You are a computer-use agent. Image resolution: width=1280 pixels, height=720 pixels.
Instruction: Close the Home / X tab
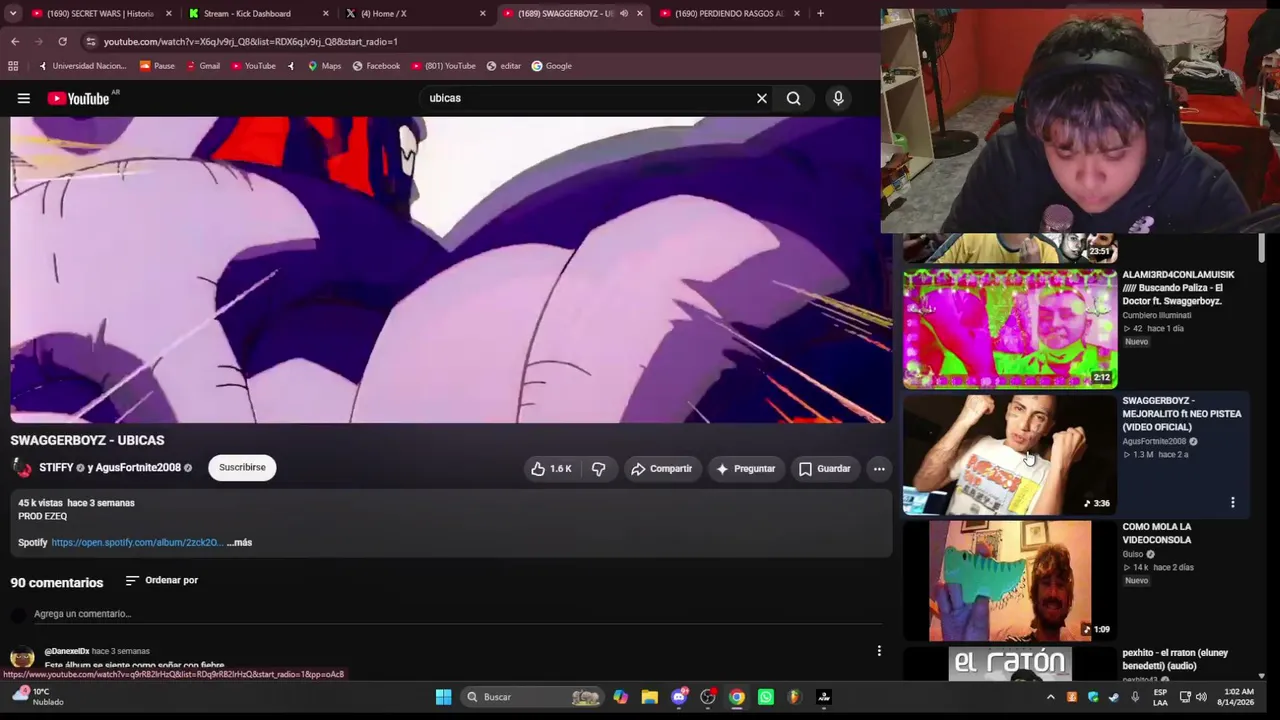(482, 13)
